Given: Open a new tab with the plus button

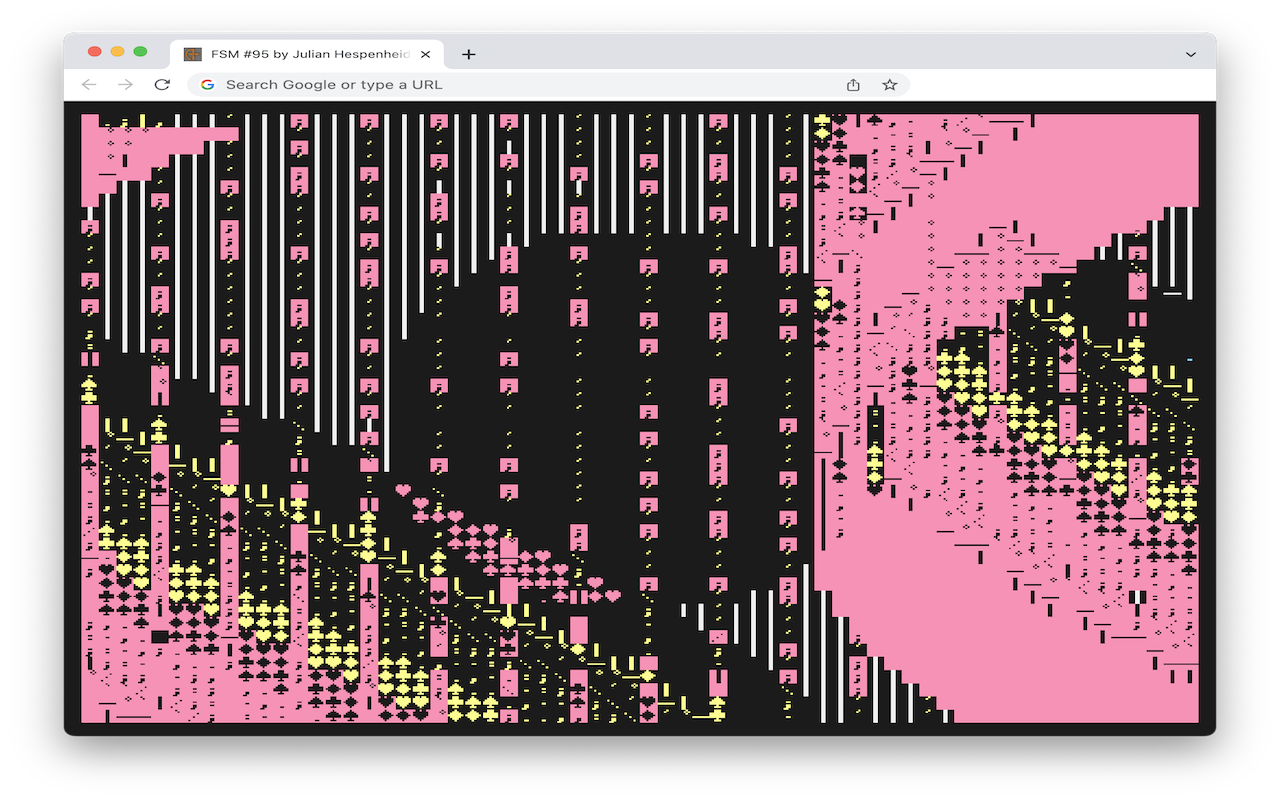Looking at the screenshot, I should [x=469, y=54].
